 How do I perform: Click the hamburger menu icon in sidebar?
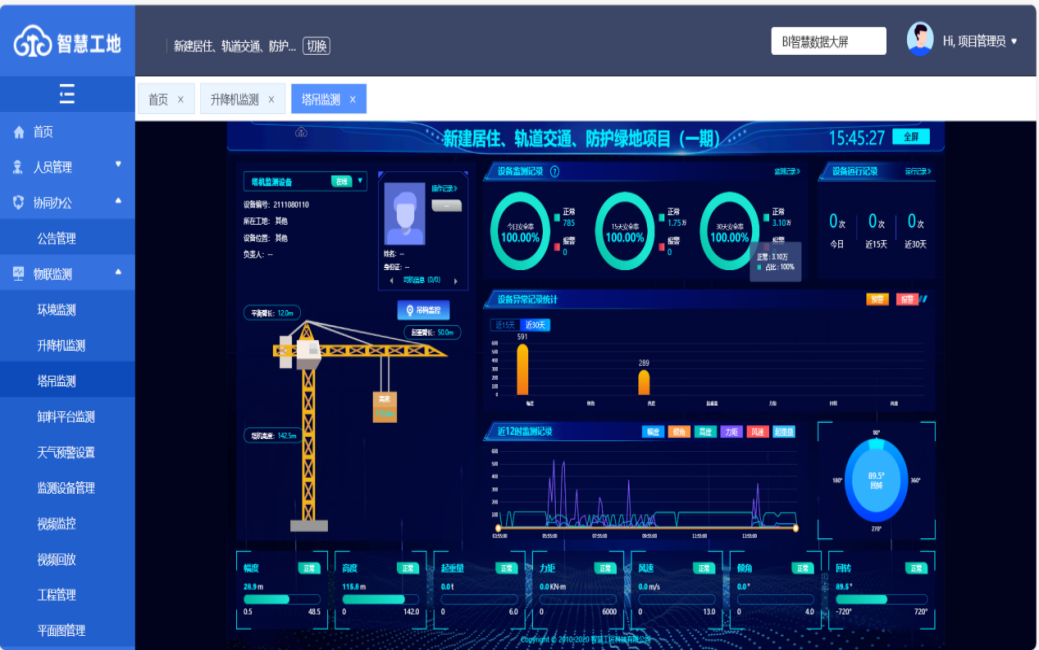67,95
